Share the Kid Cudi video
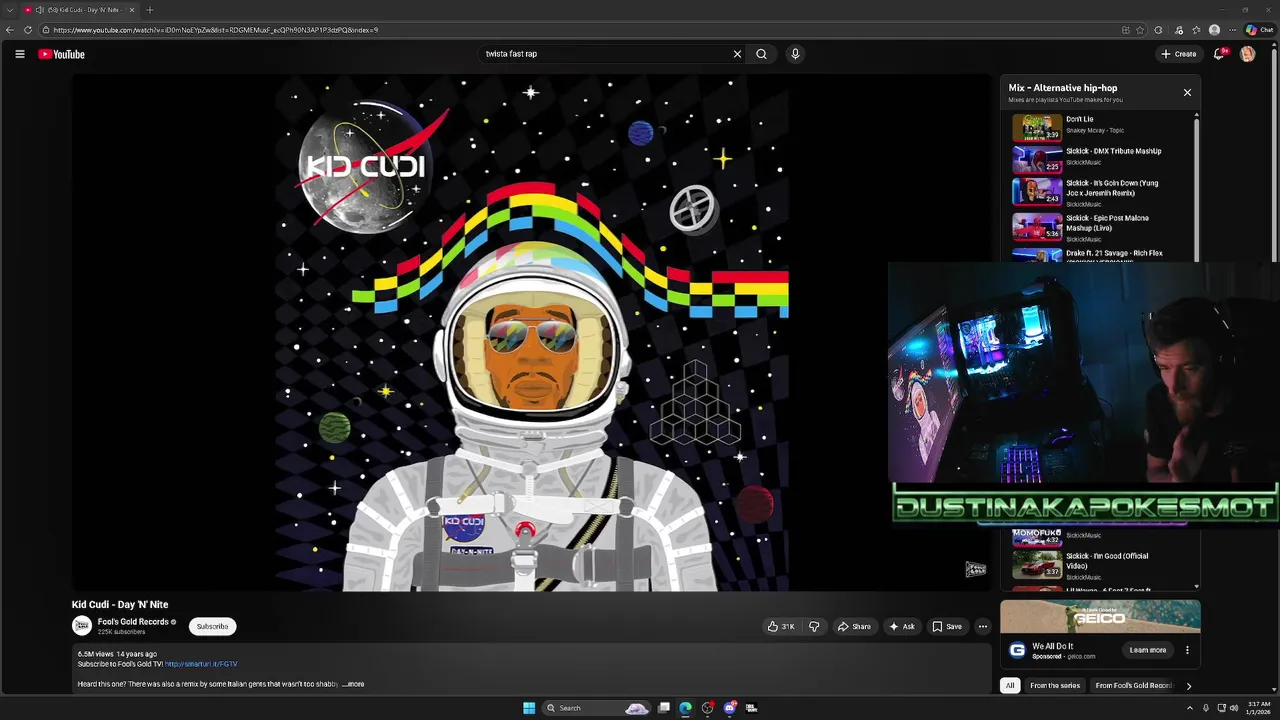Viewport: 1280px width, 720px height. click(x=854, y=626)
